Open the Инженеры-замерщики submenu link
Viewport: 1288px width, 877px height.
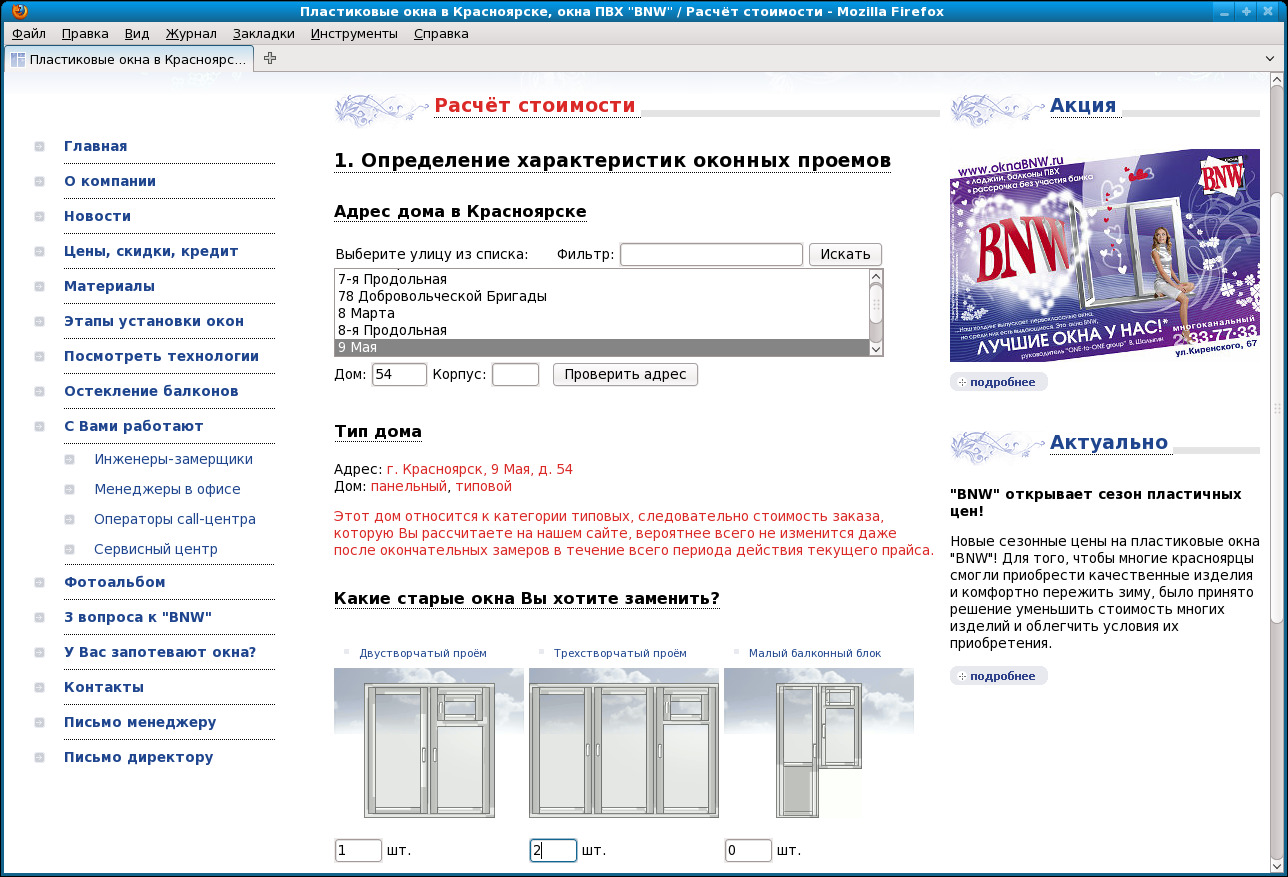tap(173, 460)
